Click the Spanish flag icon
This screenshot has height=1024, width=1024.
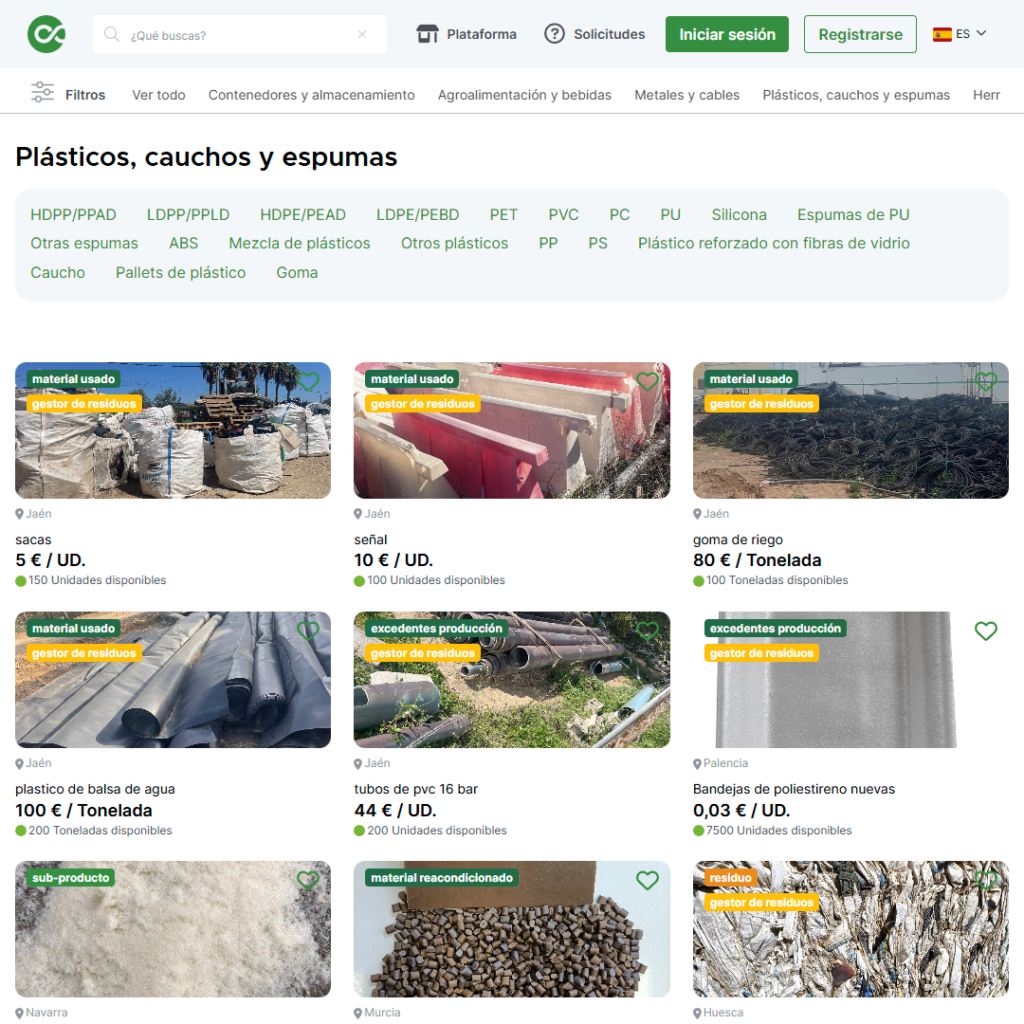click(942, 34)
